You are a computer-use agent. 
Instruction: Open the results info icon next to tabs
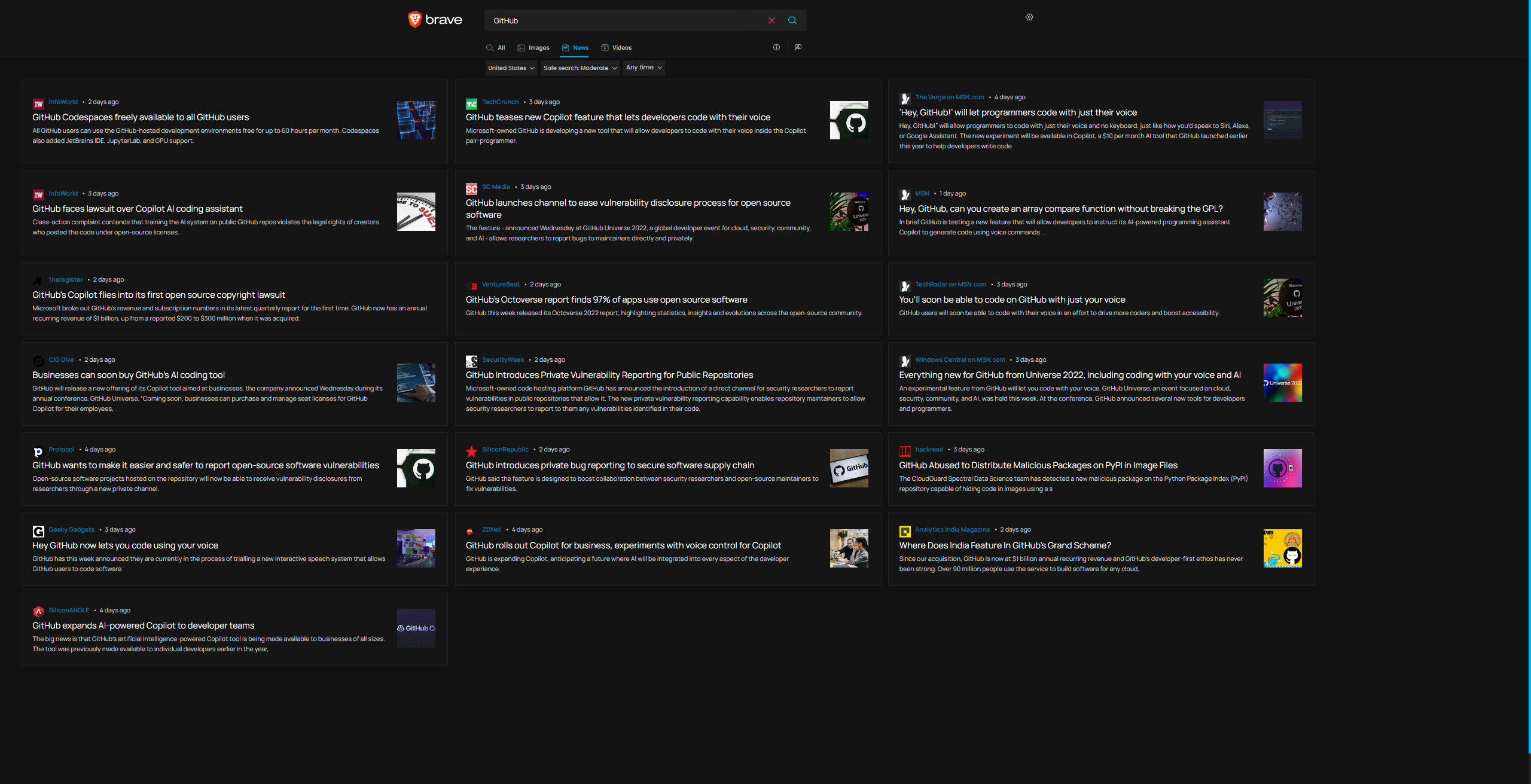click(x=776, y=47)
